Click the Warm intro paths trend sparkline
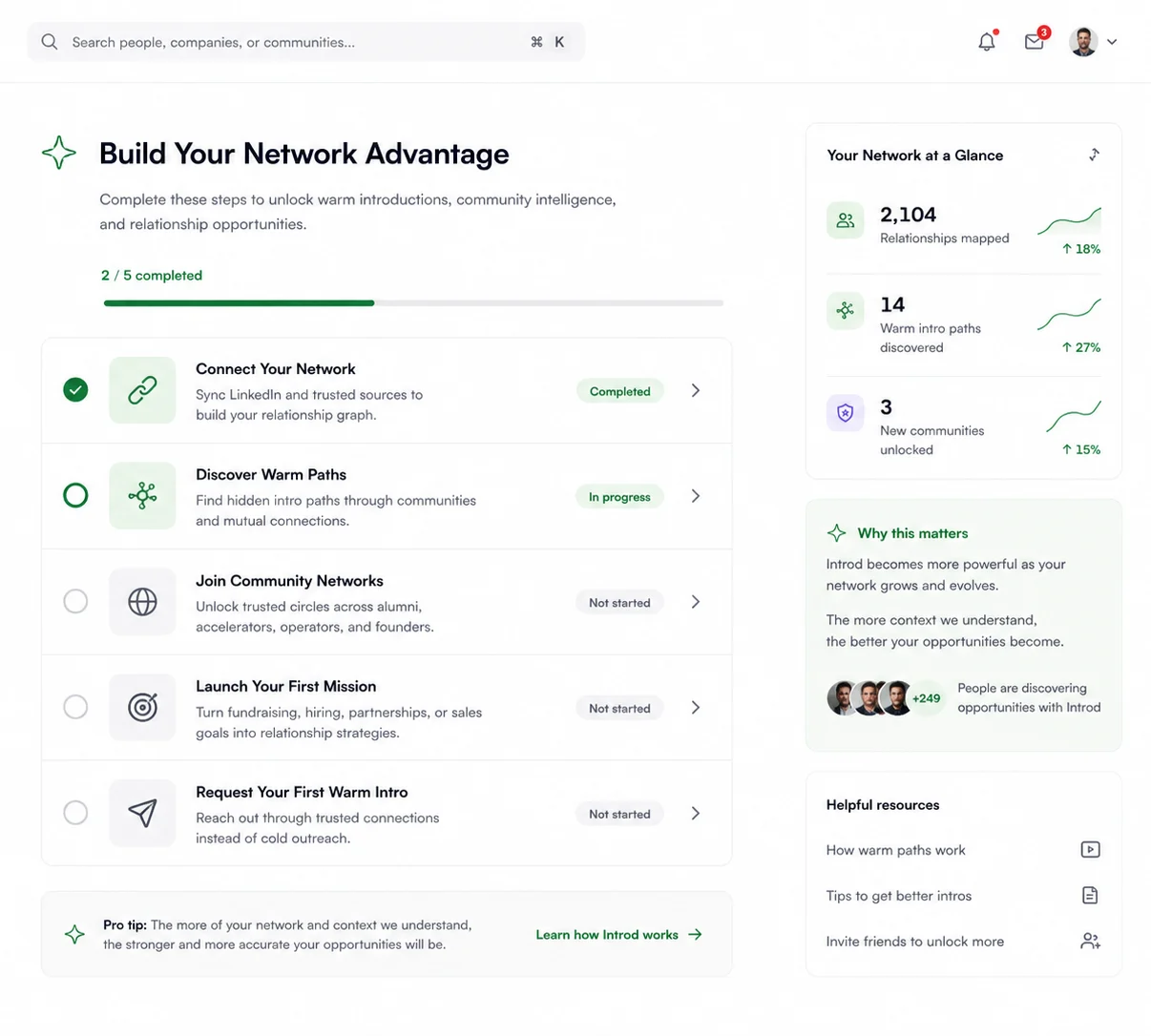1151x1036 pixels. [1069, 314]
